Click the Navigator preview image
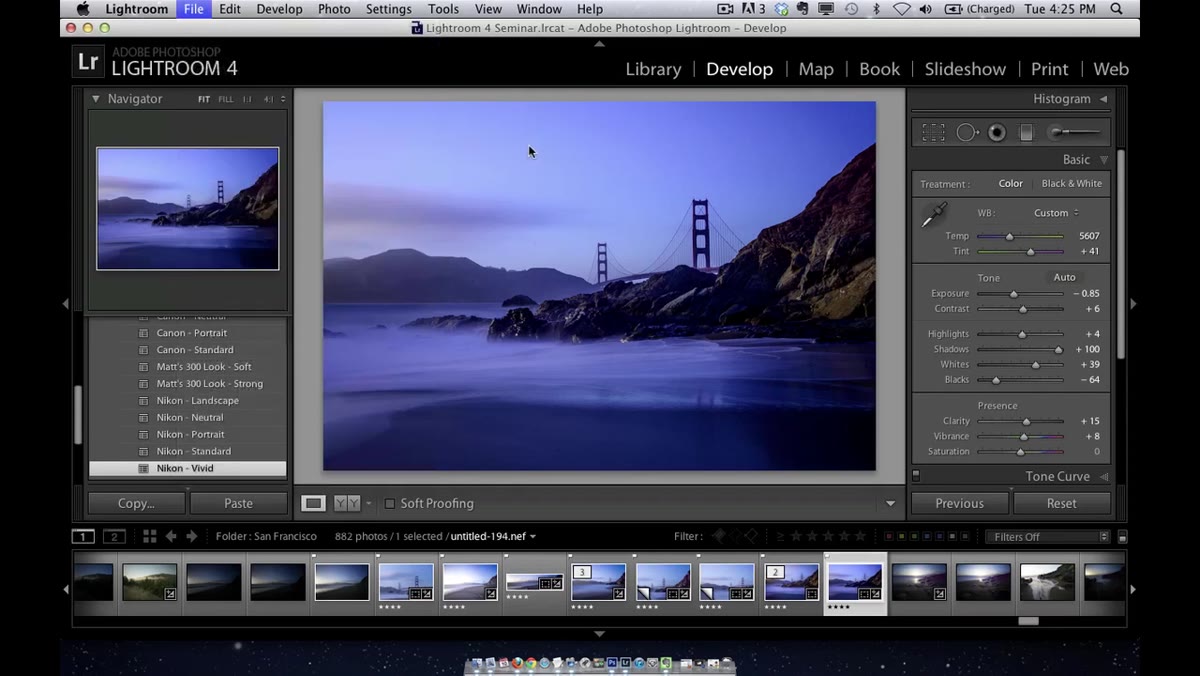This screenshot has width=1200, height=676. pyautogui.click(x=188, y=209)
